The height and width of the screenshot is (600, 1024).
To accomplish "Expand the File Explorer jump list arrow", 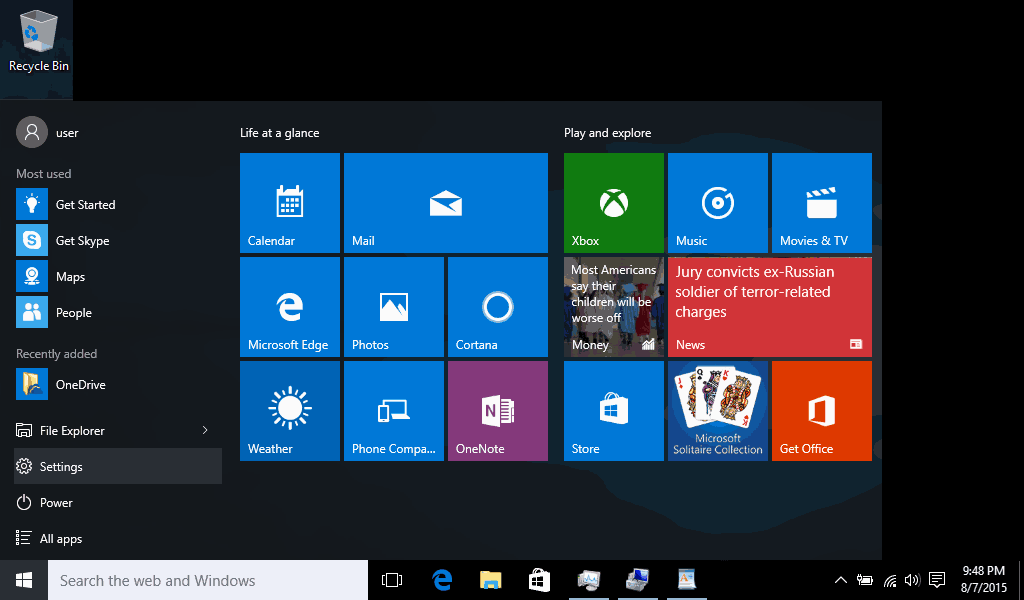I will (x=205, y=430).
